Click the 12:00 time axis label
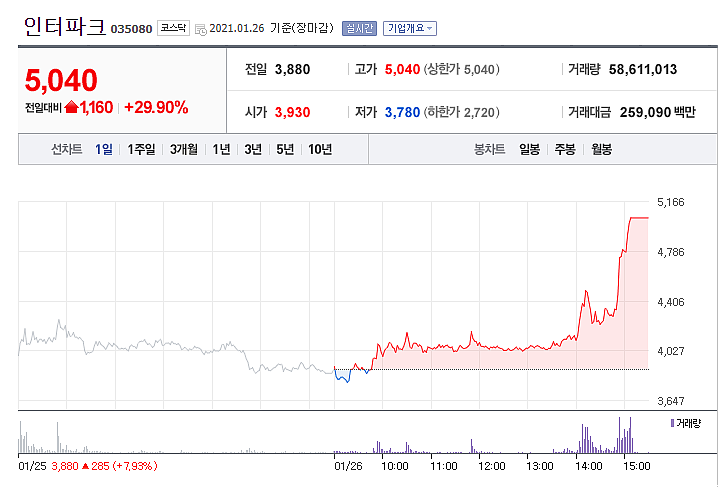This screenshot has width=718, height=487. (492, 466)
